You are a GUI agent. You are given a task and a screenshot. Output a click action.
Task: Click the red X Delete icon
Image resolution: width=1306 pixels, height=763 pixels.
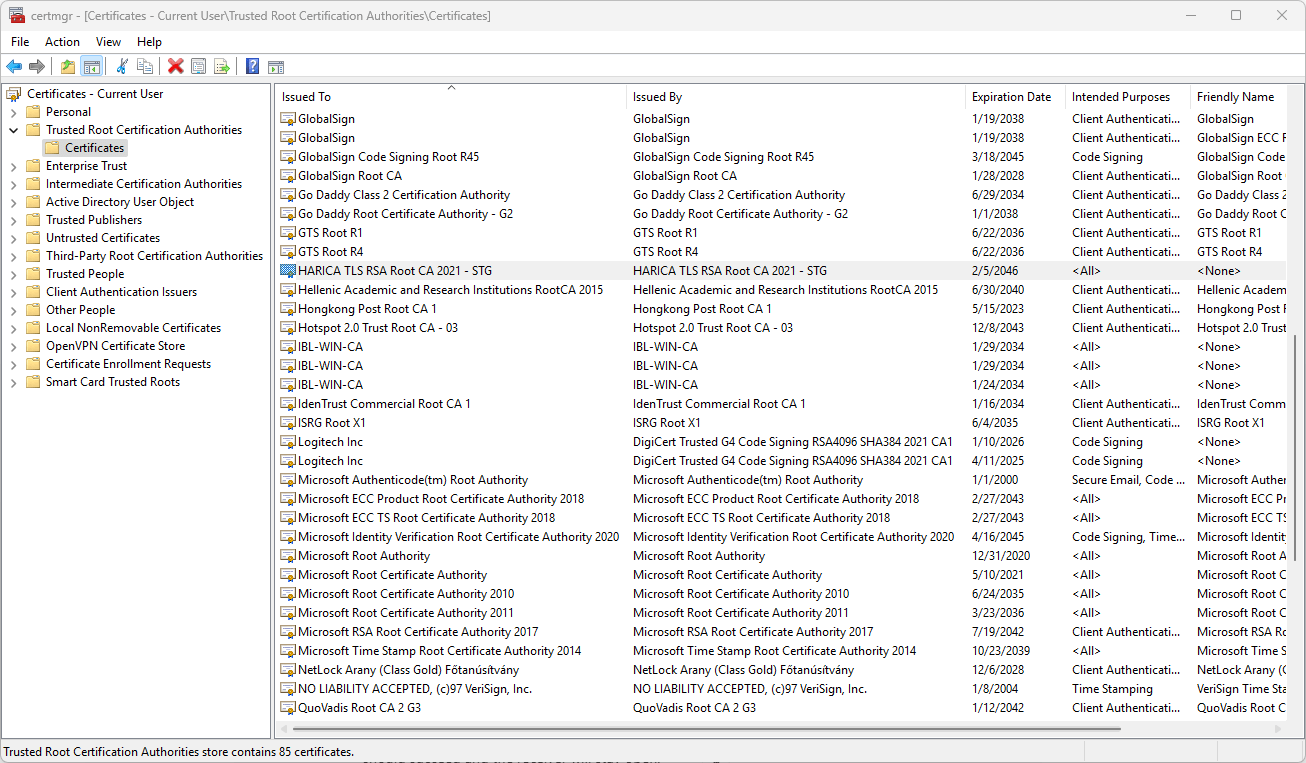click(x=176, y=66)
